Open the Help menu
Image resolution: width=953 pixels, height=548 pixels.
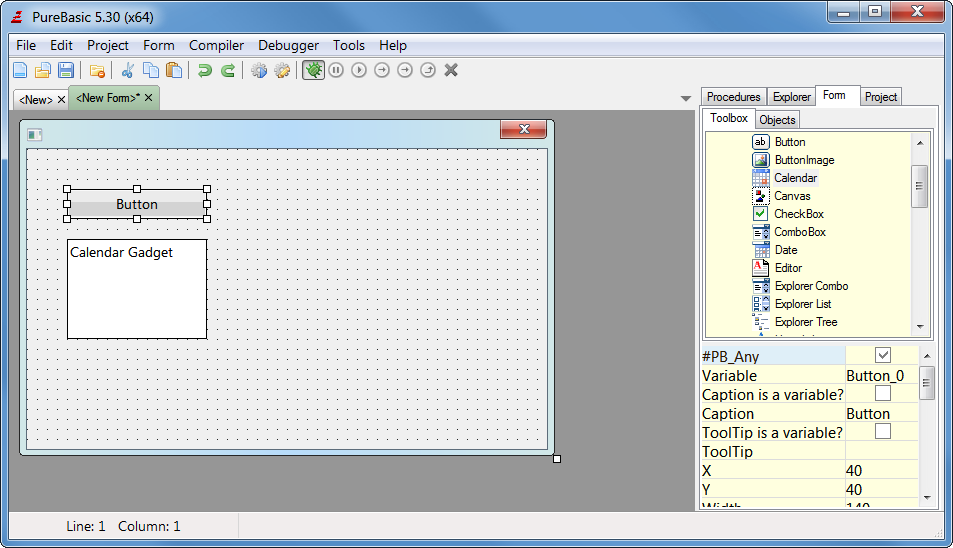click(x=393, y=46)
